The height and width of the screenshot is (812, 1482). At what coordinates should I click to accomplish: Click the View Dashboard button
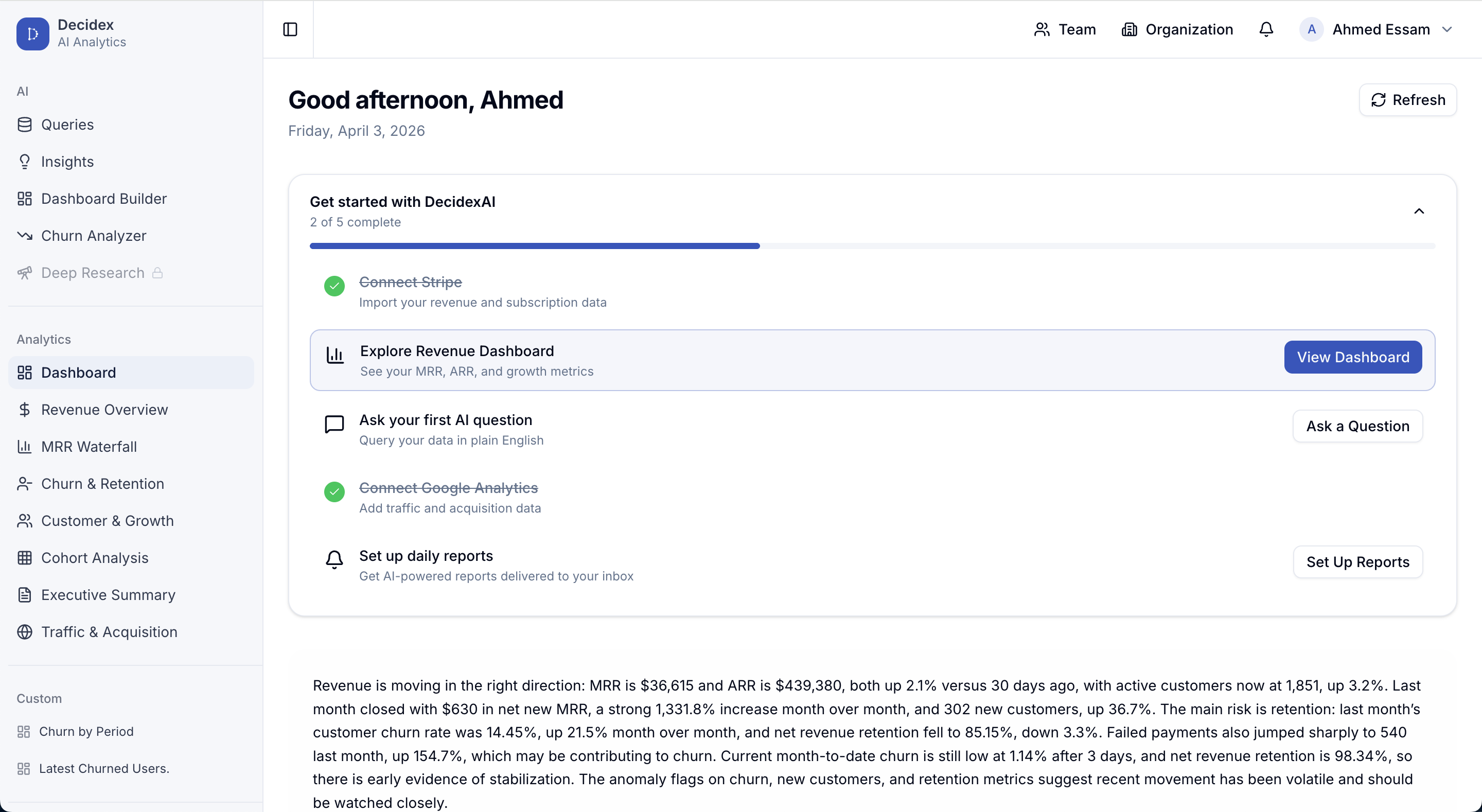pyautogui.click(x=1352, y=357)
